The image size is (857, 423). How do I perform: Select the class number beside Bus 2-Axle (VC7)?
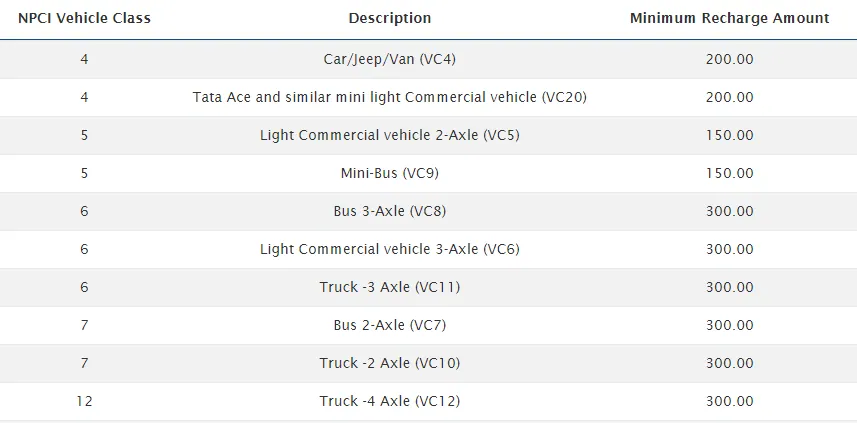coord(84,325)
